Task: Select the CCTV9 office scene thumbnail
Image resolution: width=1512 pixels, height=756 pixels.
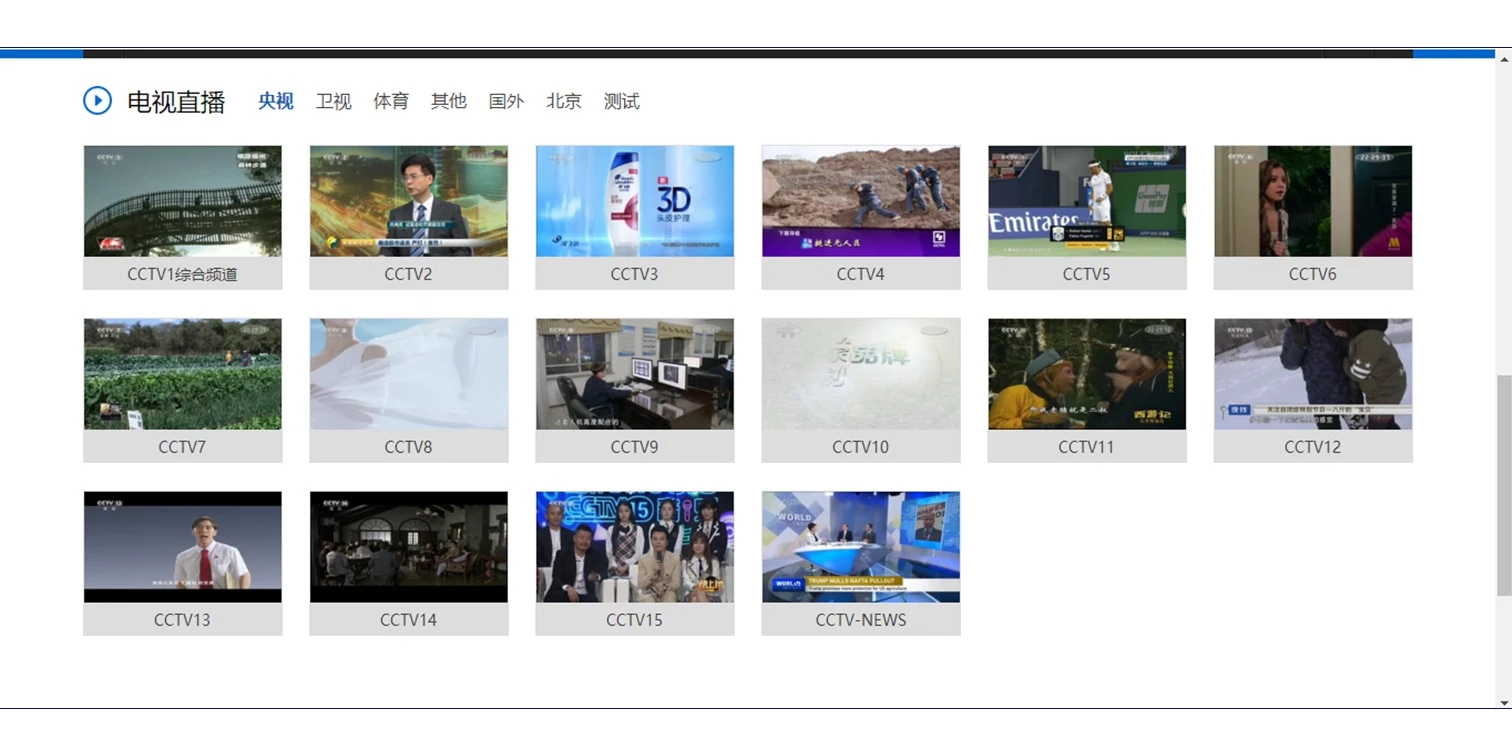Action: 635,374
